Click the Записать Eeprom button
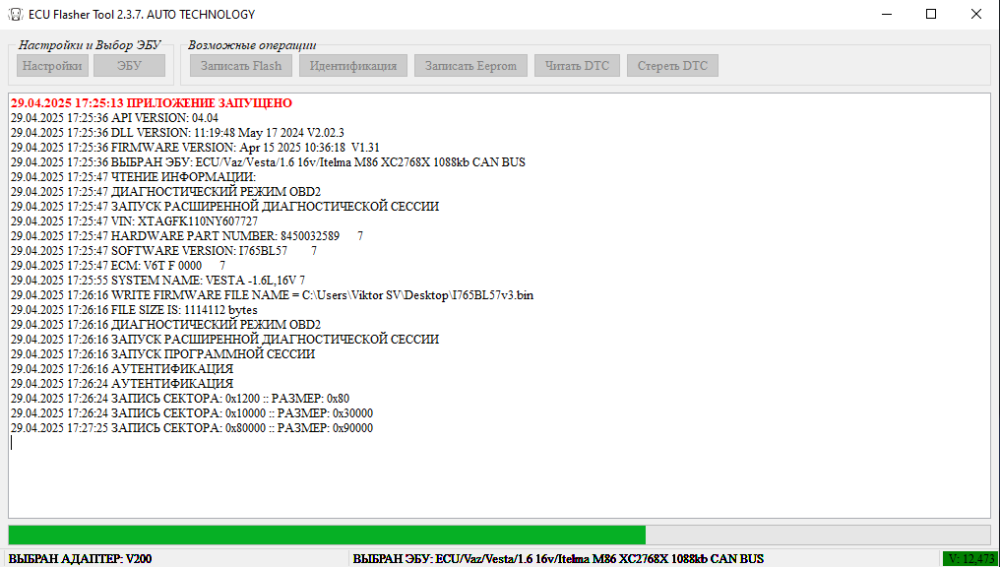 click(x=471, y=66)
